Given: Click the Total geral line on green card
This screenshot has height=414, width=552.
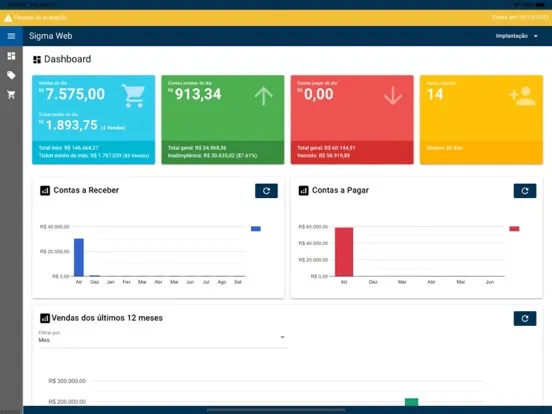Looking at the screenshot, I should point(197,148).
